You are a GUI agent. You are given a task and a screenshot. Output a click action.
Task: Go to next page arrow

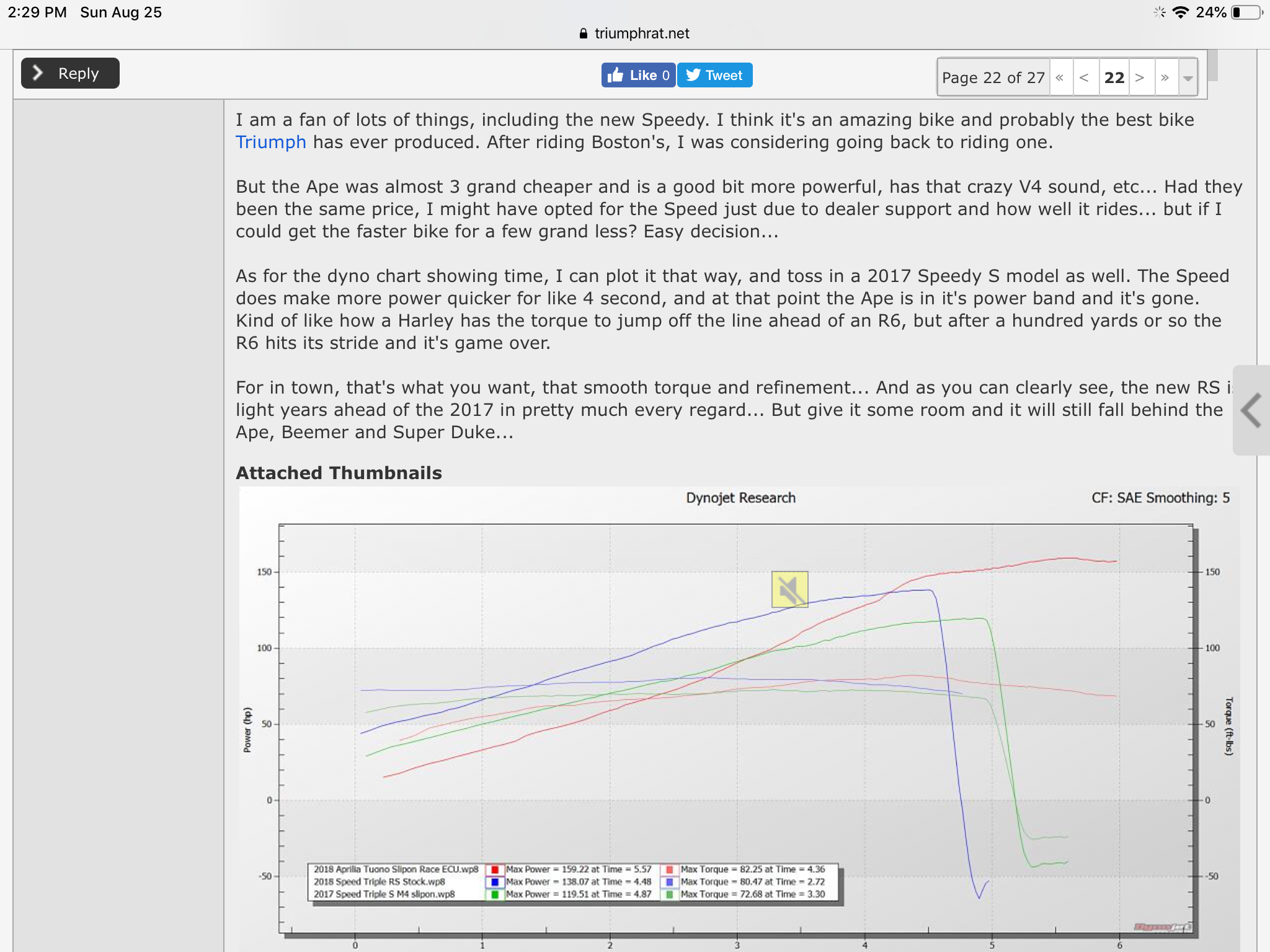point(1140,77)
